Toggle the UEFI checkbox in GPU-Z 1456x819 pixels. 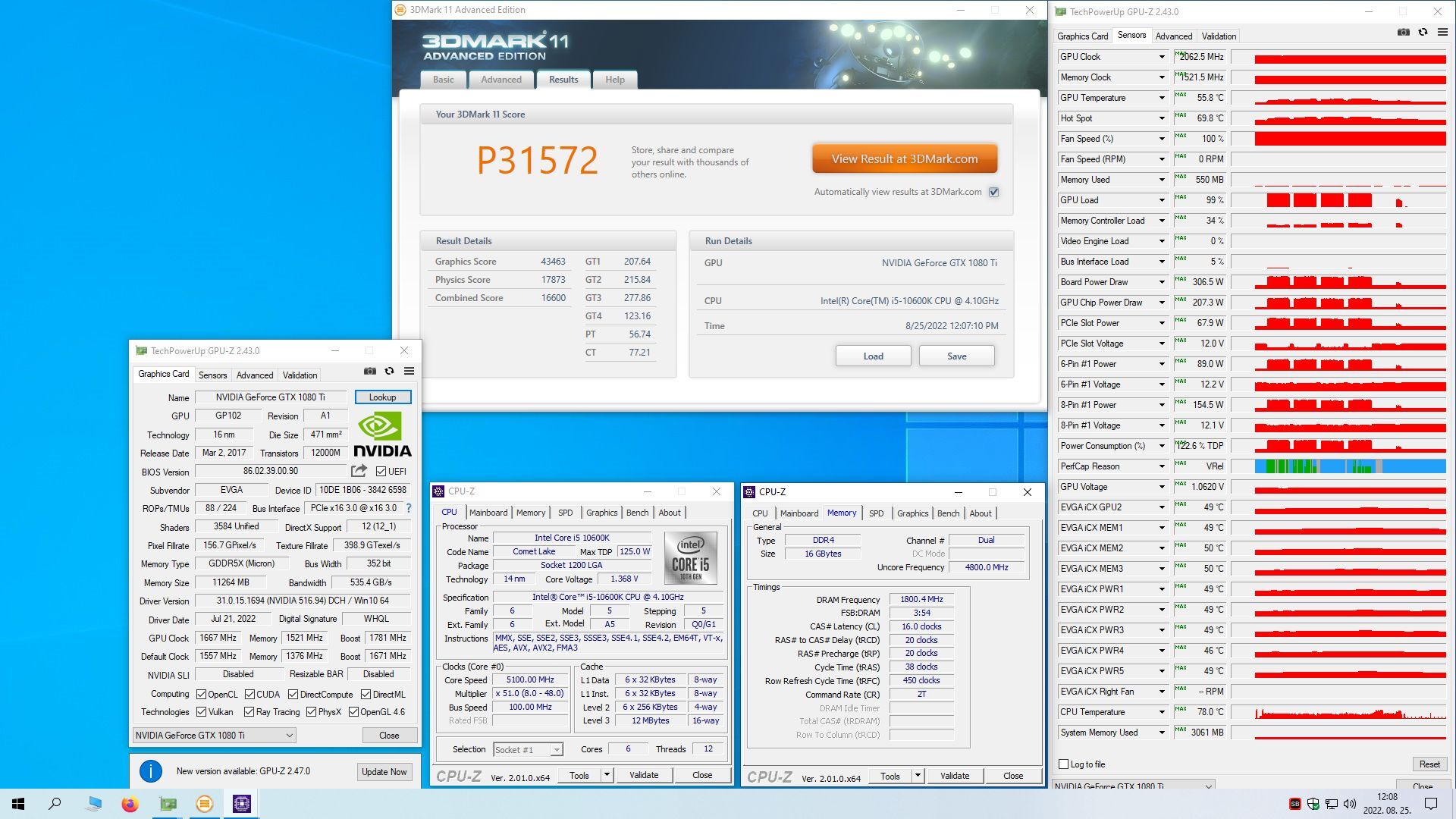tap(381, 472)
